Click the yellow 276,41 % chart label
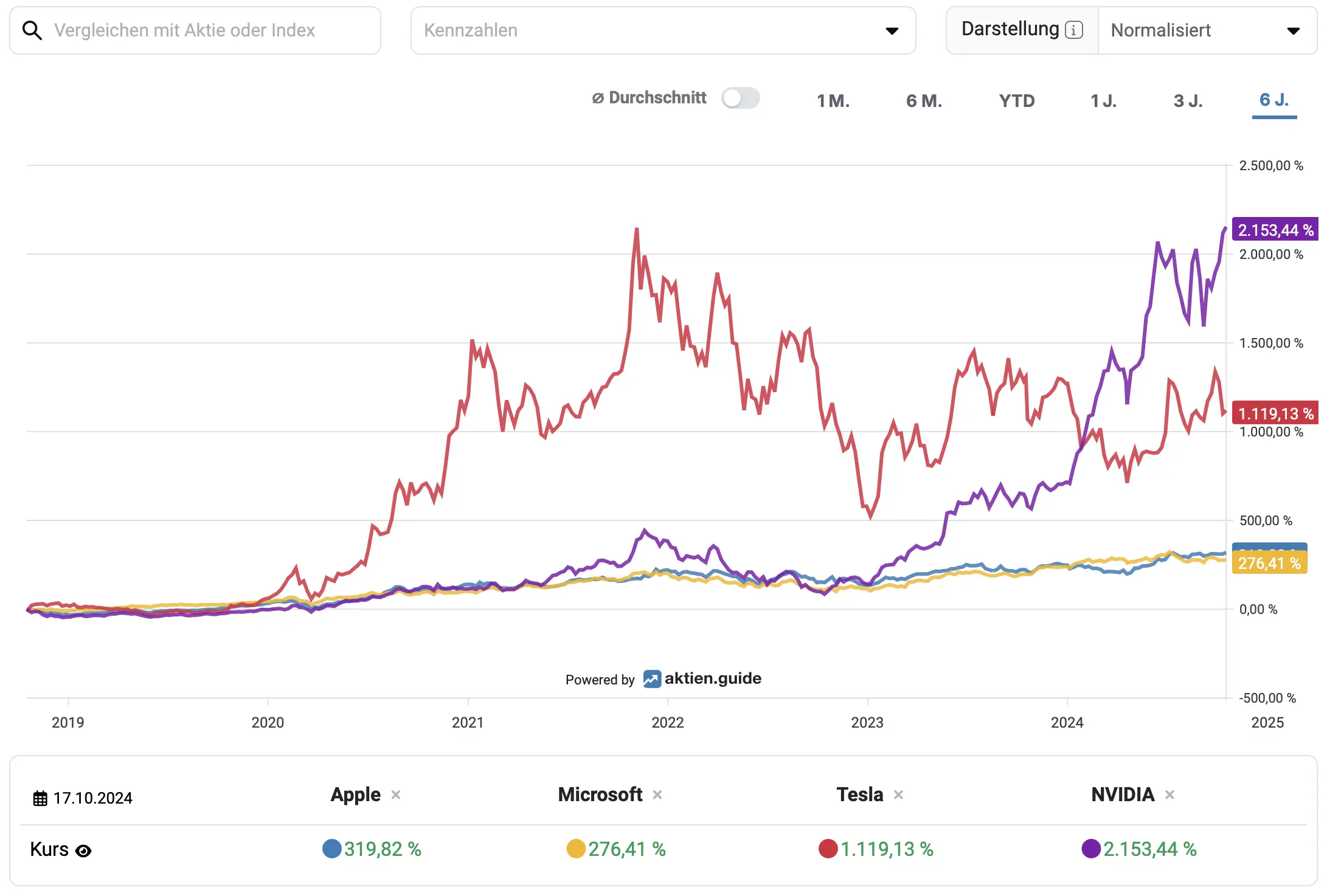The image size is (1327, 896). coord(1269,563)
